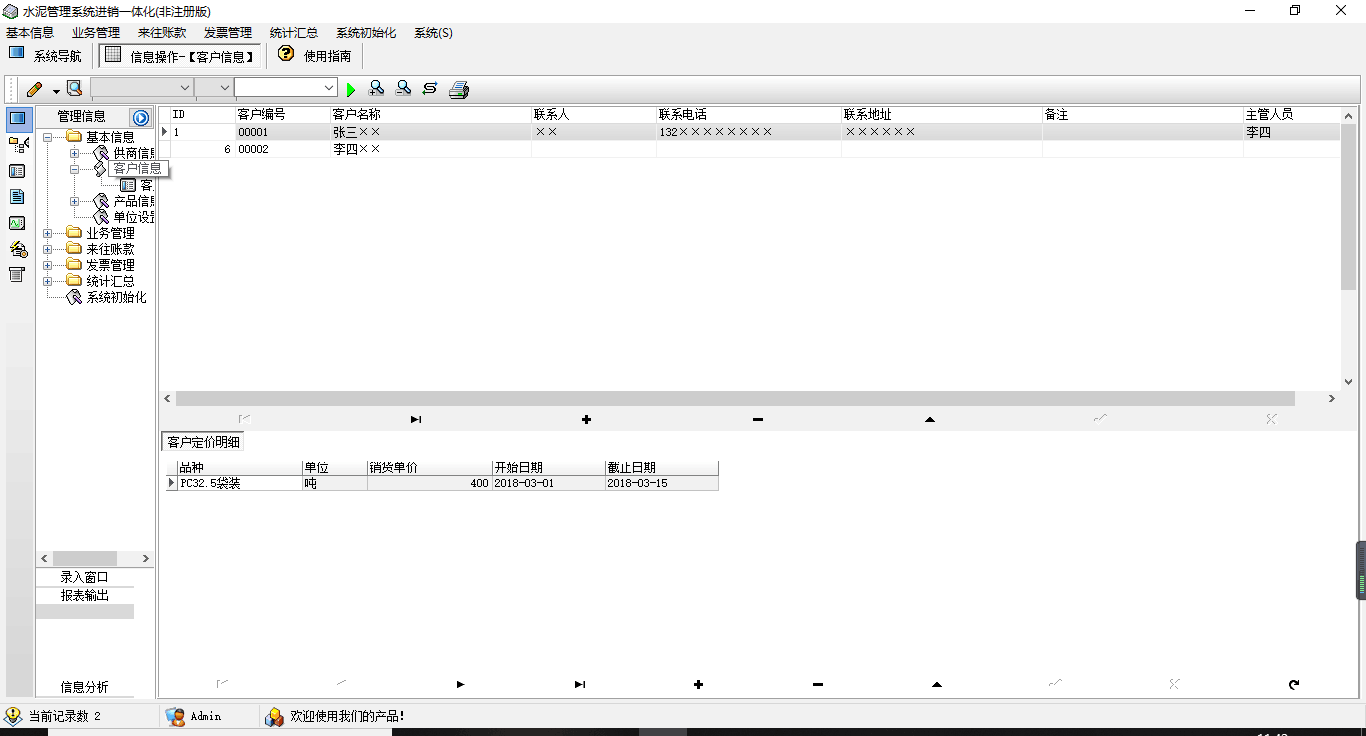Refresh pricing details with the lower navigator
This screenshot has width=1366, height=736.
click(x=1294, y=685)
